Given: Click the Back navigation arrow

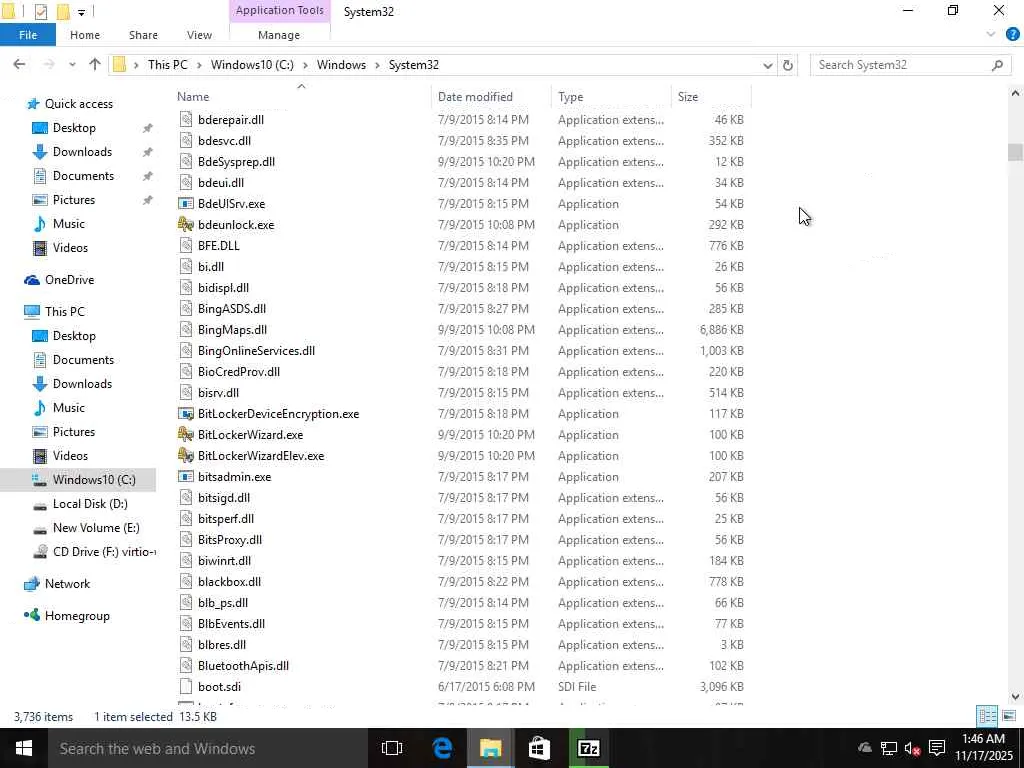Looking at the screenshot, I should pyautogui.click(x=19, y=64).
